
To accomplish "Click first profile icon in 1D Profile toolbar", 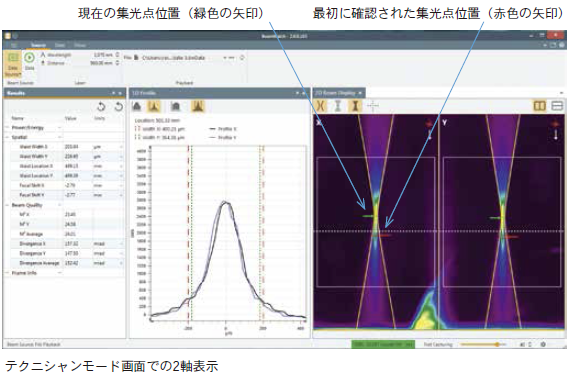I will pyautogui.click(x=137, y=107).
